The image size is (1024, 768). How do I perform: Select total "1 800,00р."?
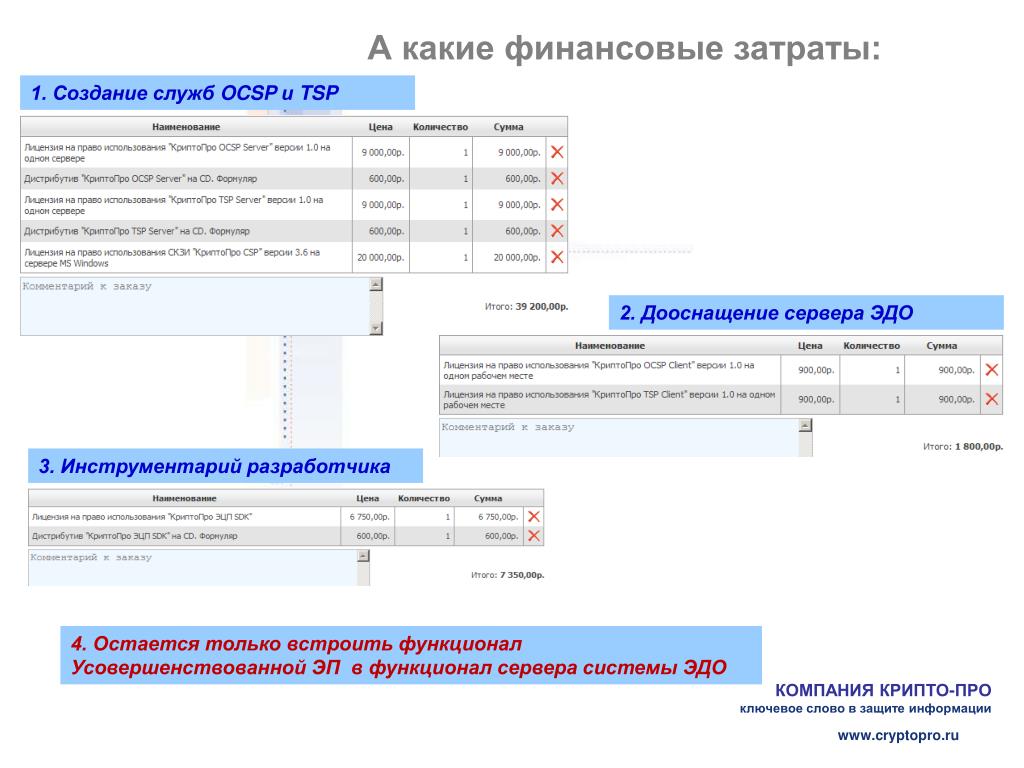pos(978,447)
